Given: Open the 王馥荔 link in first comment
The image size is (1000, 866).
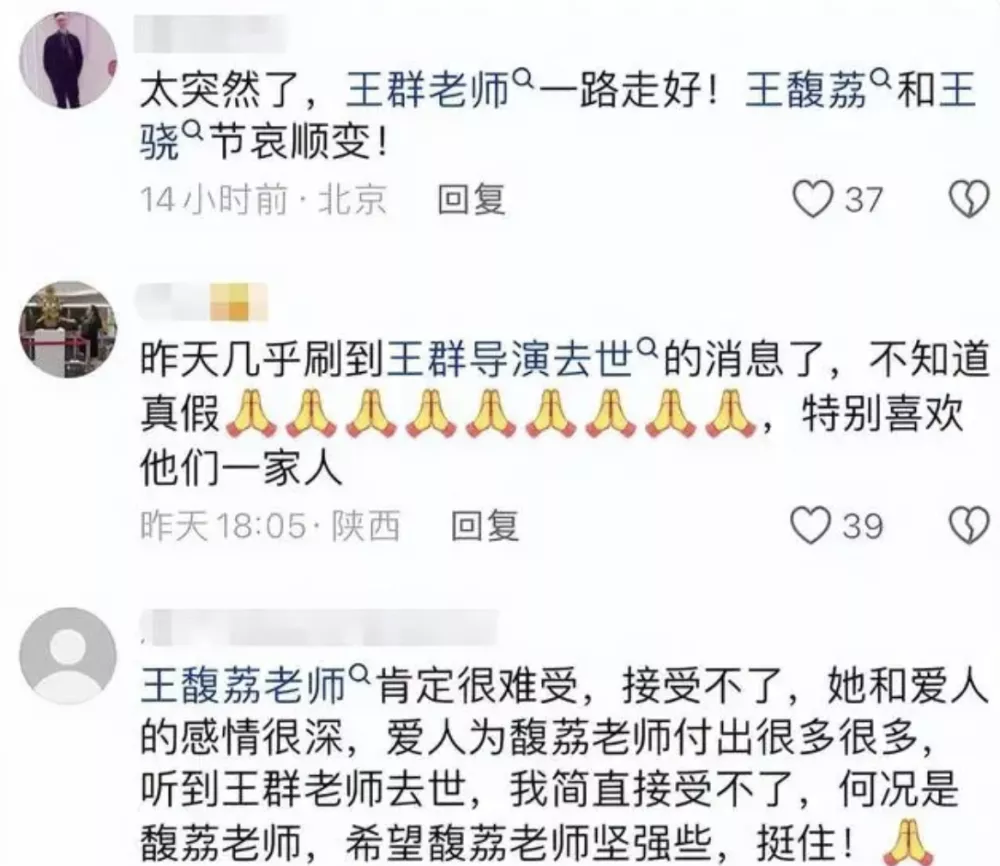Looking at the screenshot, I should [x=806, y=90].
